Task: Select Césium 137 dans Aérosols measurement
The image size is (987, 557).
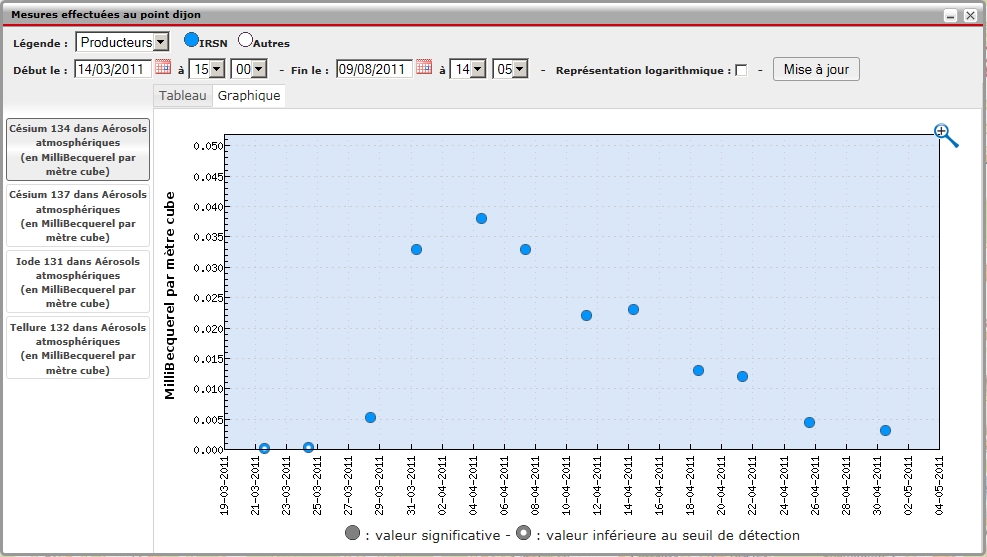Action: (x=78, y=216)
